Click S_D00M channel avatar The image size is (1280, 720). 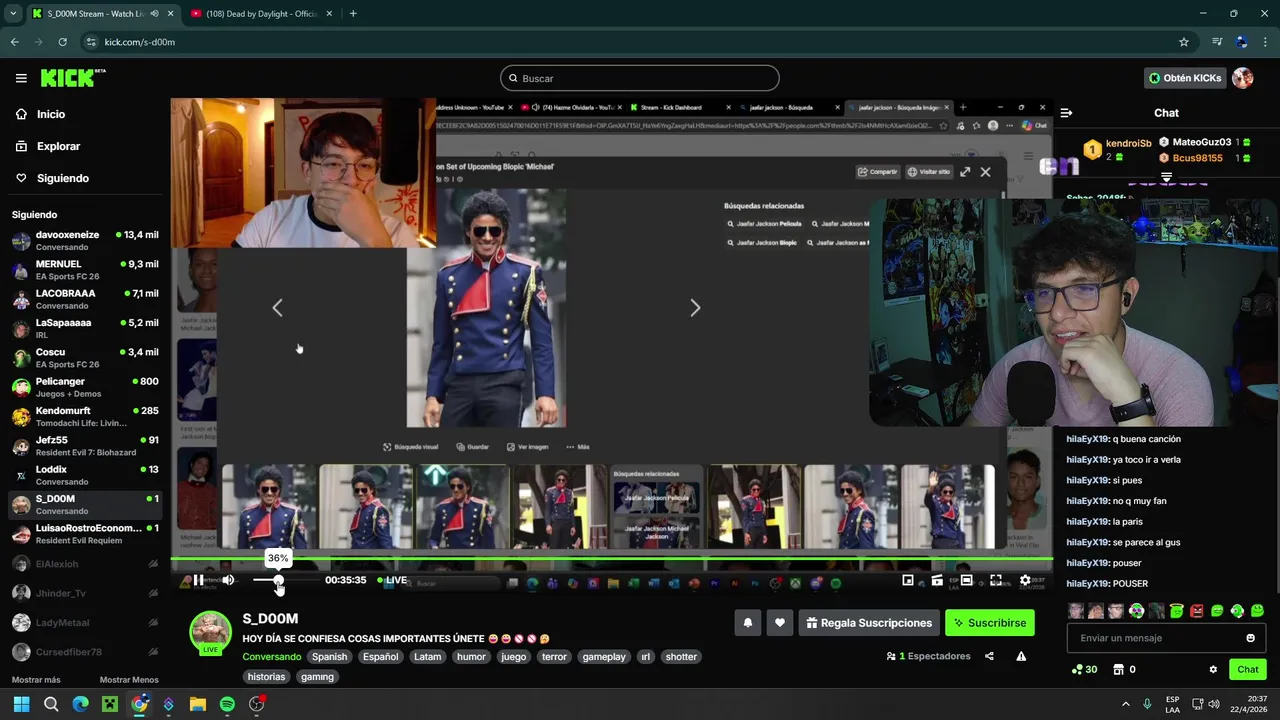click(211, 631)
